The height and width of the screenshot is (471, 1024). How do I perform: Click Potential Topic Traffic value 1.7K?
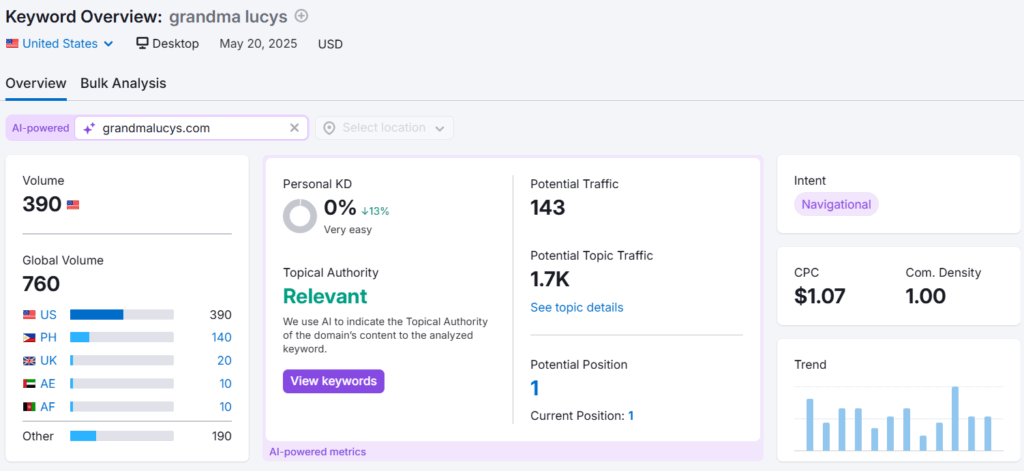tap(550, 280)
